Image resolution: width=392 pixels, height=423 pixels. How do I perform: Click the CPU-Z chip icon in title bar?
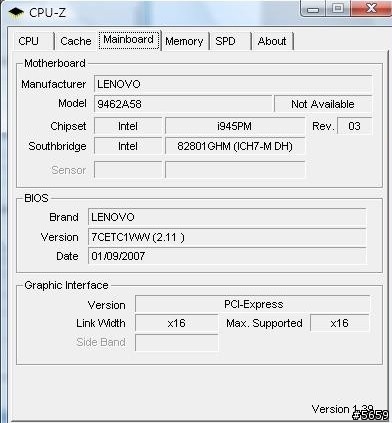(x=16, y=12)
